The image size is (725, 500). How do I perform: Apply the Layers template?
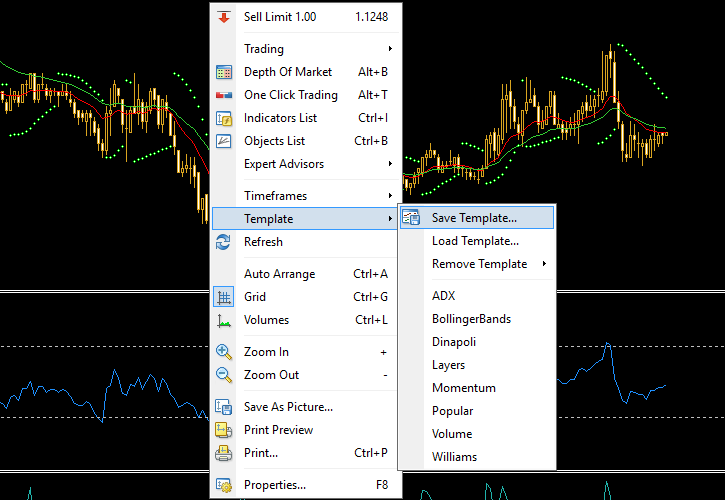(x=477, y=365)
